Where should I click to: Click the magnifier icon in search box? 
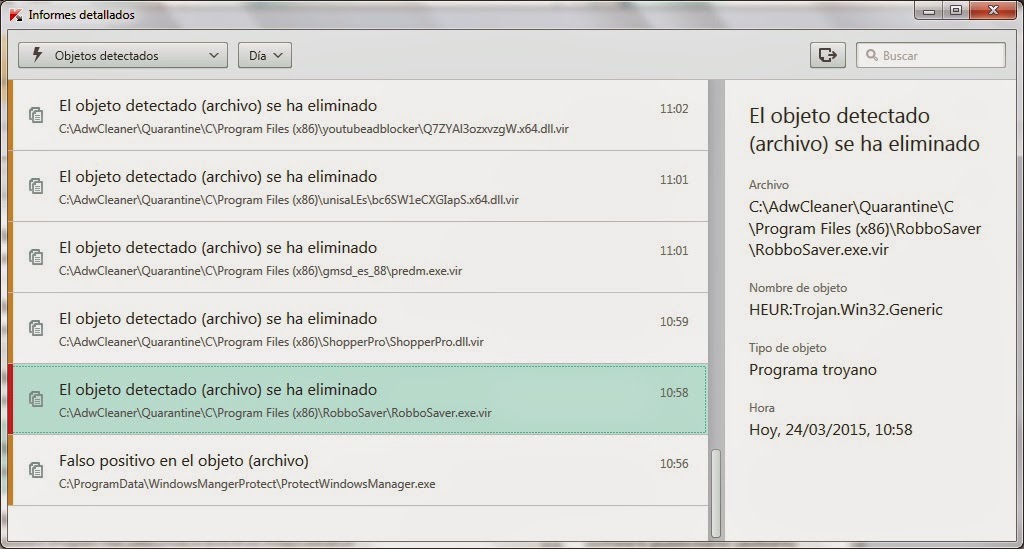point(871,55)
